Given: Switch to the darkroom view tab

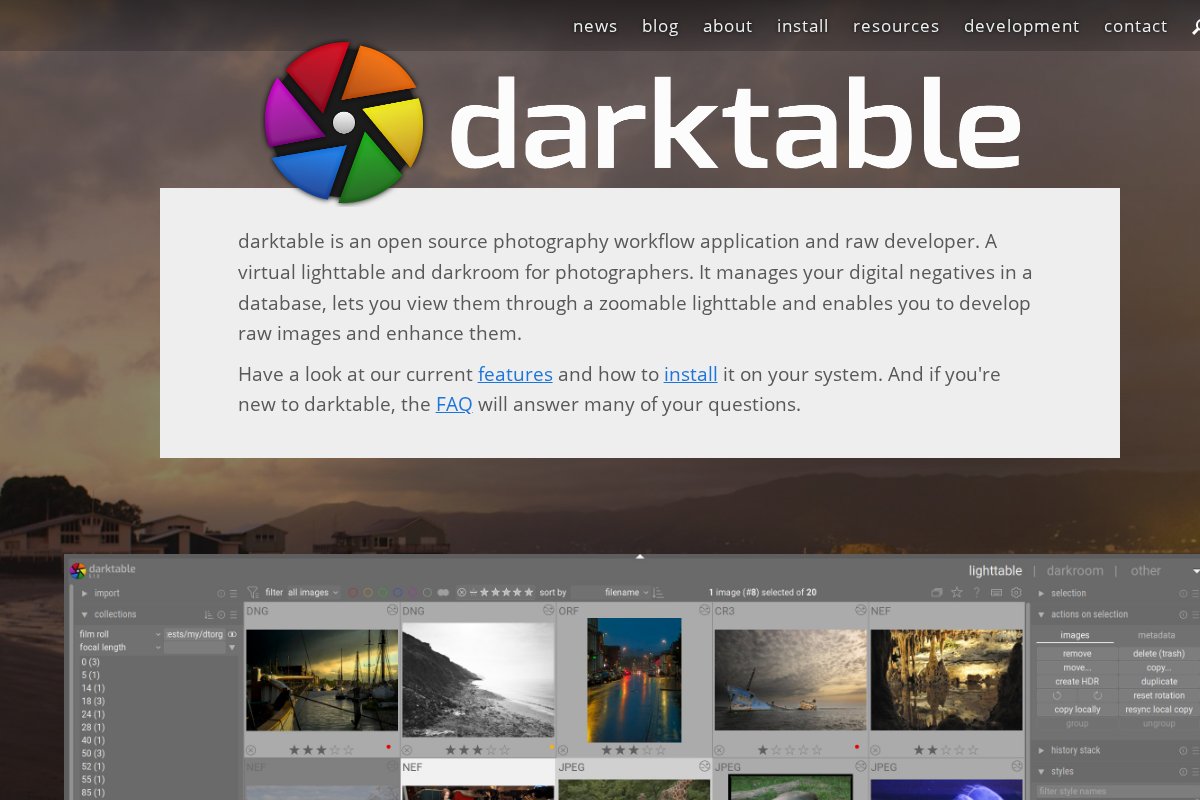Looking at the screenshot, I should [1074, 571].
